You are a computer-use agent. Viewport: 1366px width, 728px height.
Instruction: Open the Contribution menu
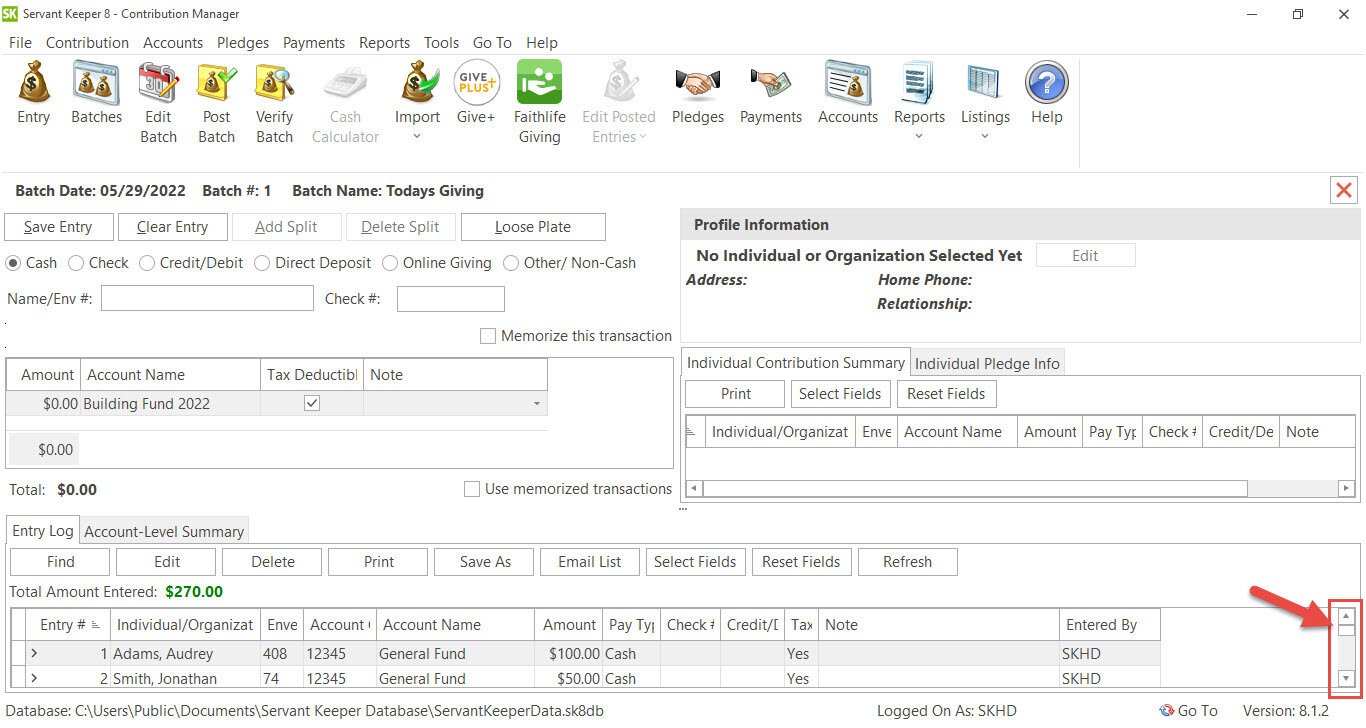coord(87,43)
